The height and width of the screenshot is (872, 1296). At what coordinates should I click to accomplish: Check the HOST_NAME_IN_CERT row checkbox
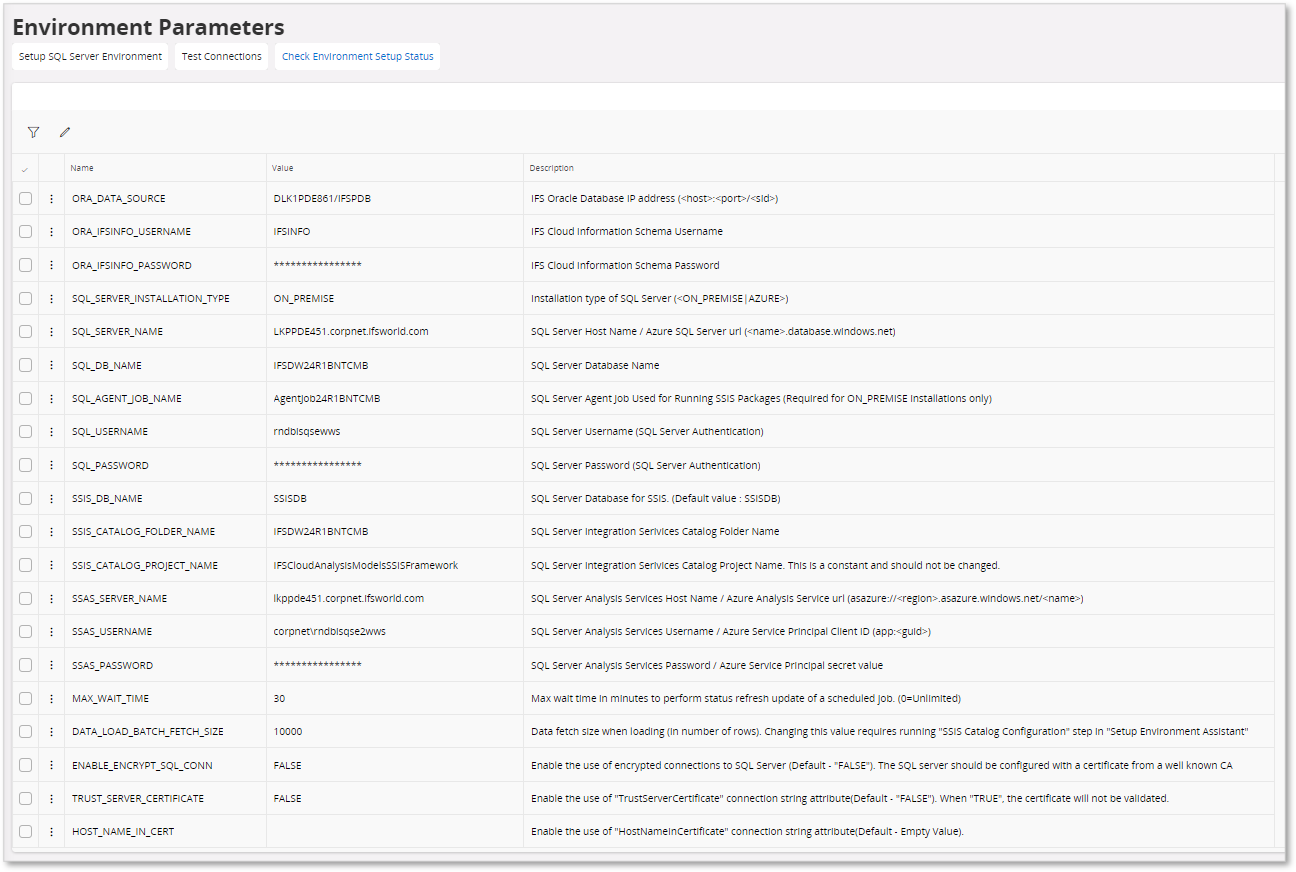click(25, 831)
